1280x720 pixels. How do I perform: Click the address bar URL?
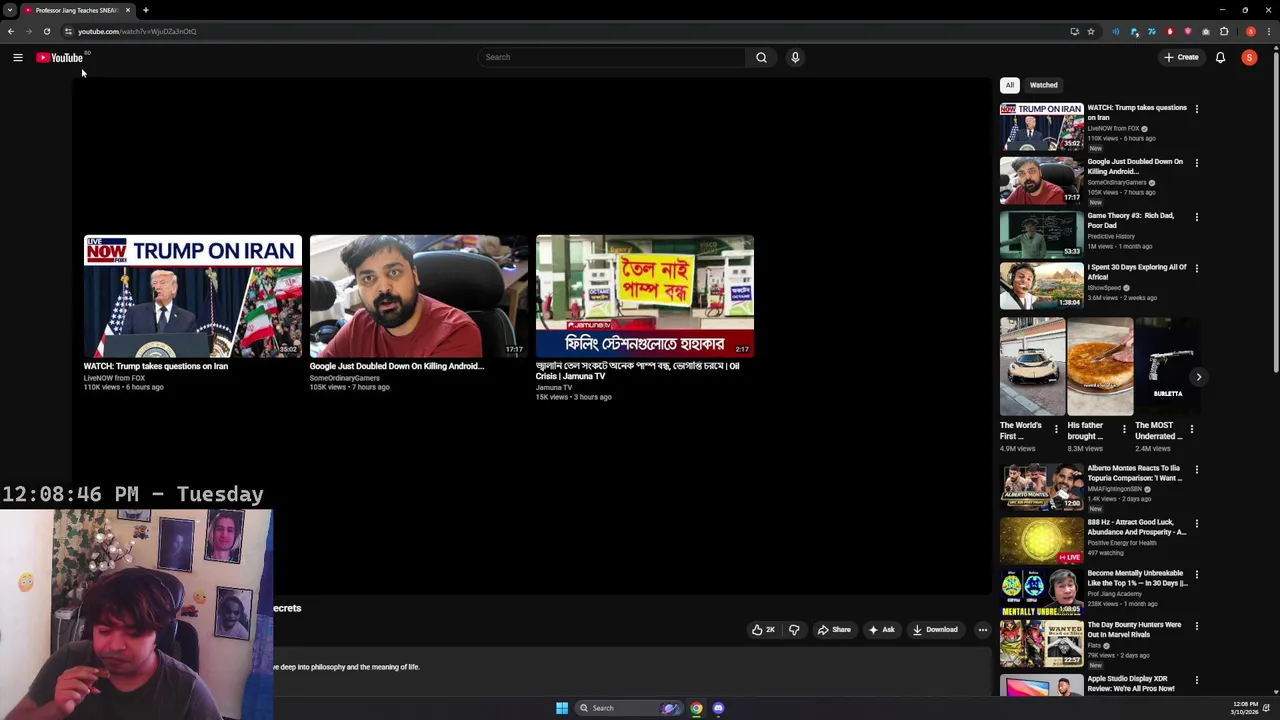[137, 31]
